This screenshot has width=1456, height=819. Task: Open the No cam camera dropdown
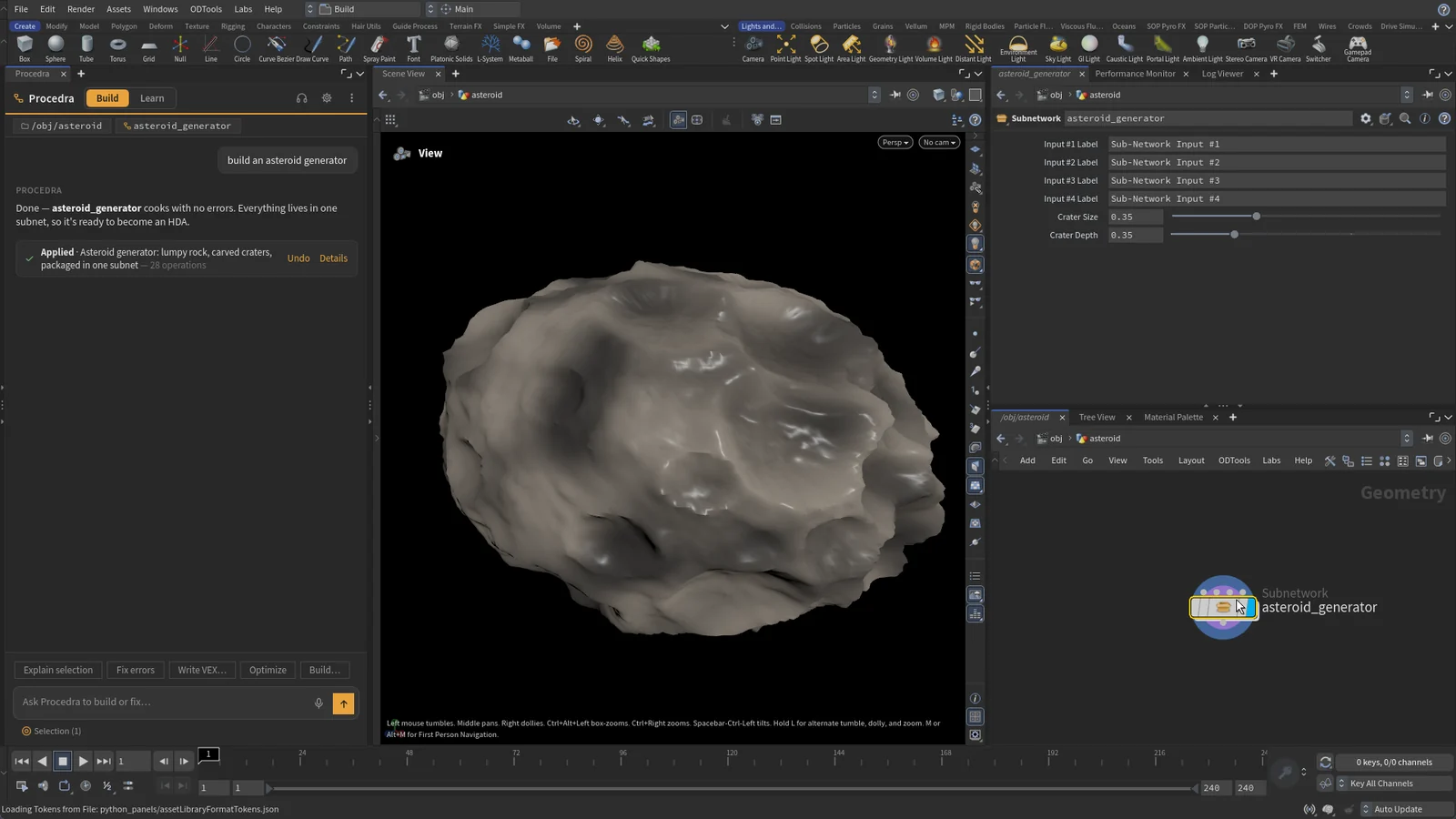click(939, 142)
